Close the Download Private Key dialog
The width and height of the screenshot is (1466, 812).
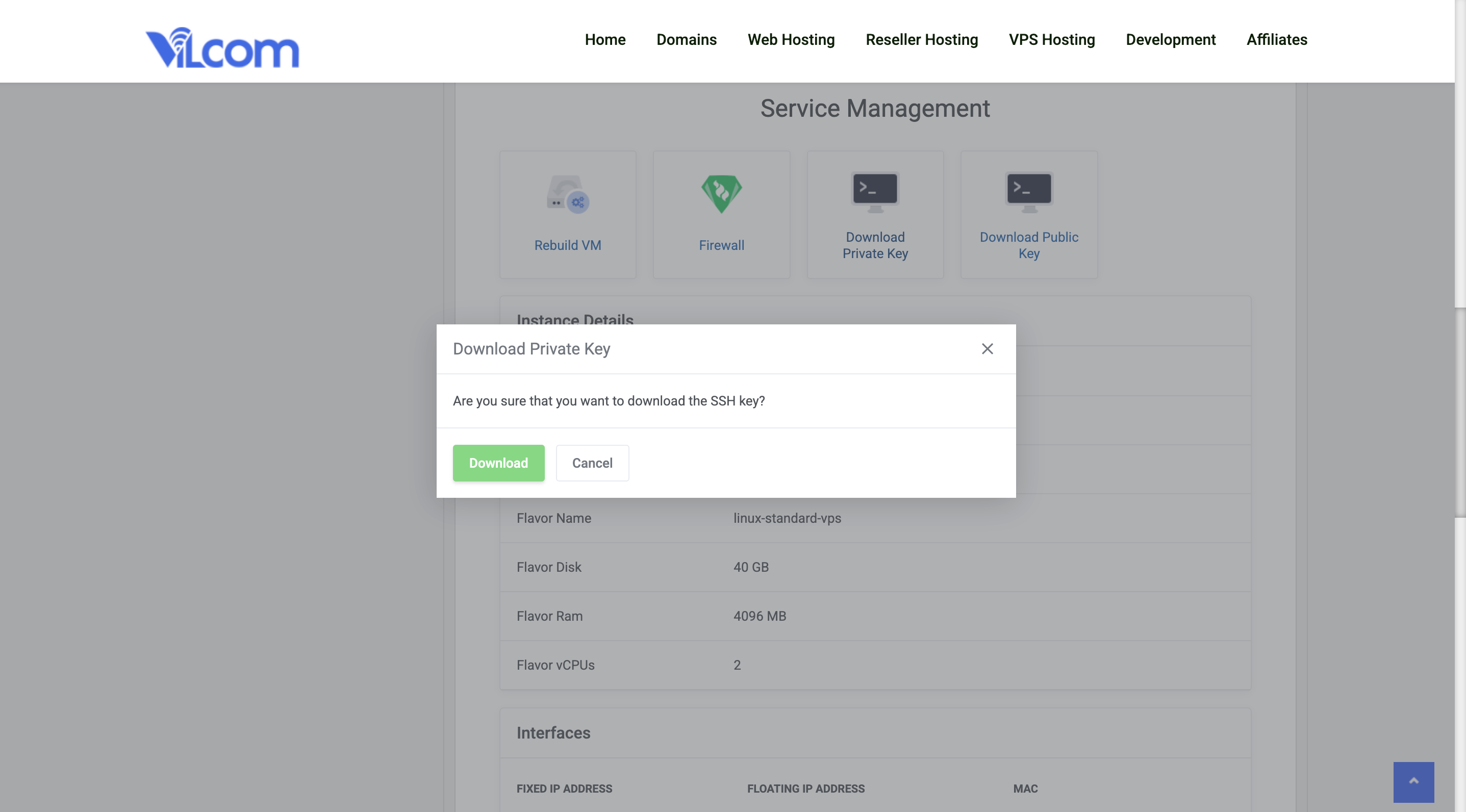987,349
